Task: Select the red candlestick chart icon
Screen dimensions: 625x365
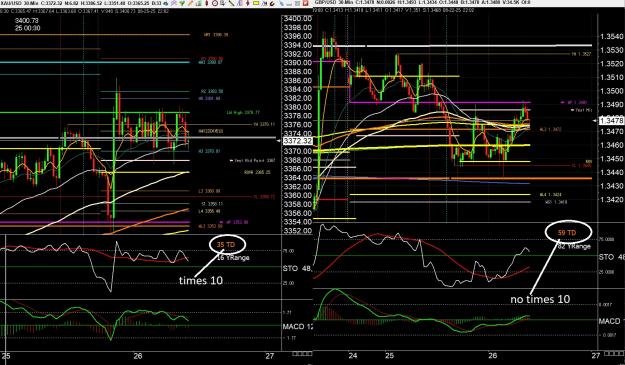Action: coord(206,3)
